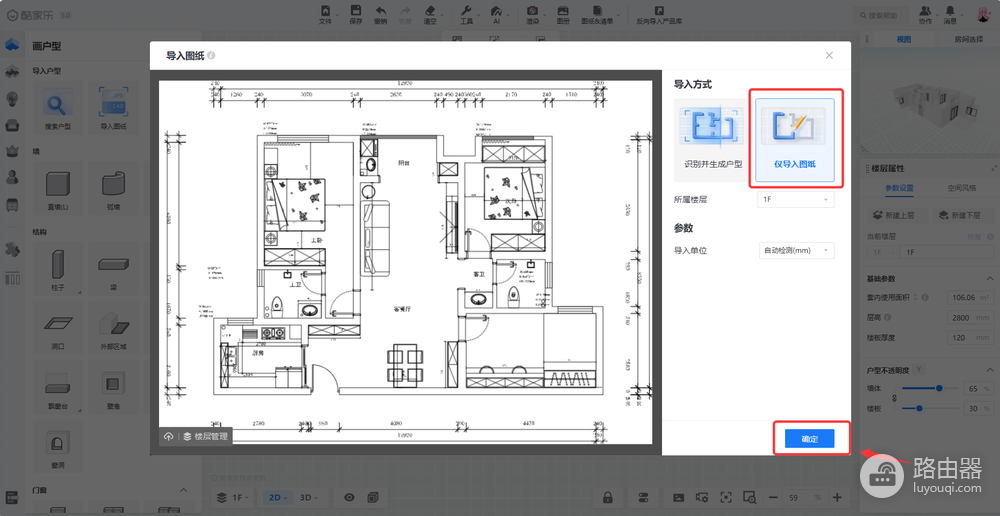The height and width of the screenshot is (516, 1000).
Task: Choose 识别并生成户型 import mode
Action: pyautogui.click(x=713, y=140)
